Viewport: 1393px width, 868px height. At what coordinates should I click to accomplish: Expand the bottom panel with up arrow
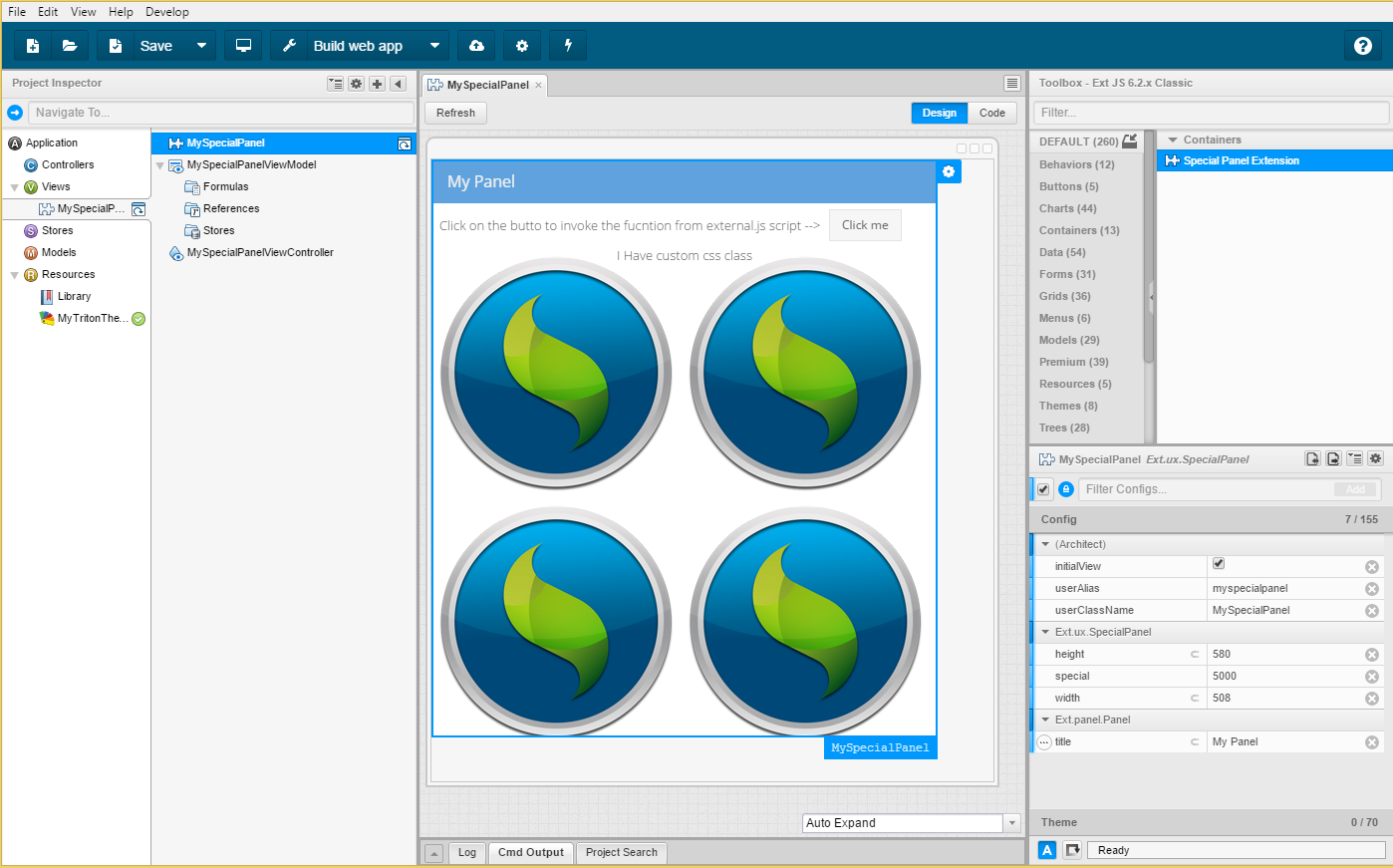pyautogui.click(x=433, y=853)
